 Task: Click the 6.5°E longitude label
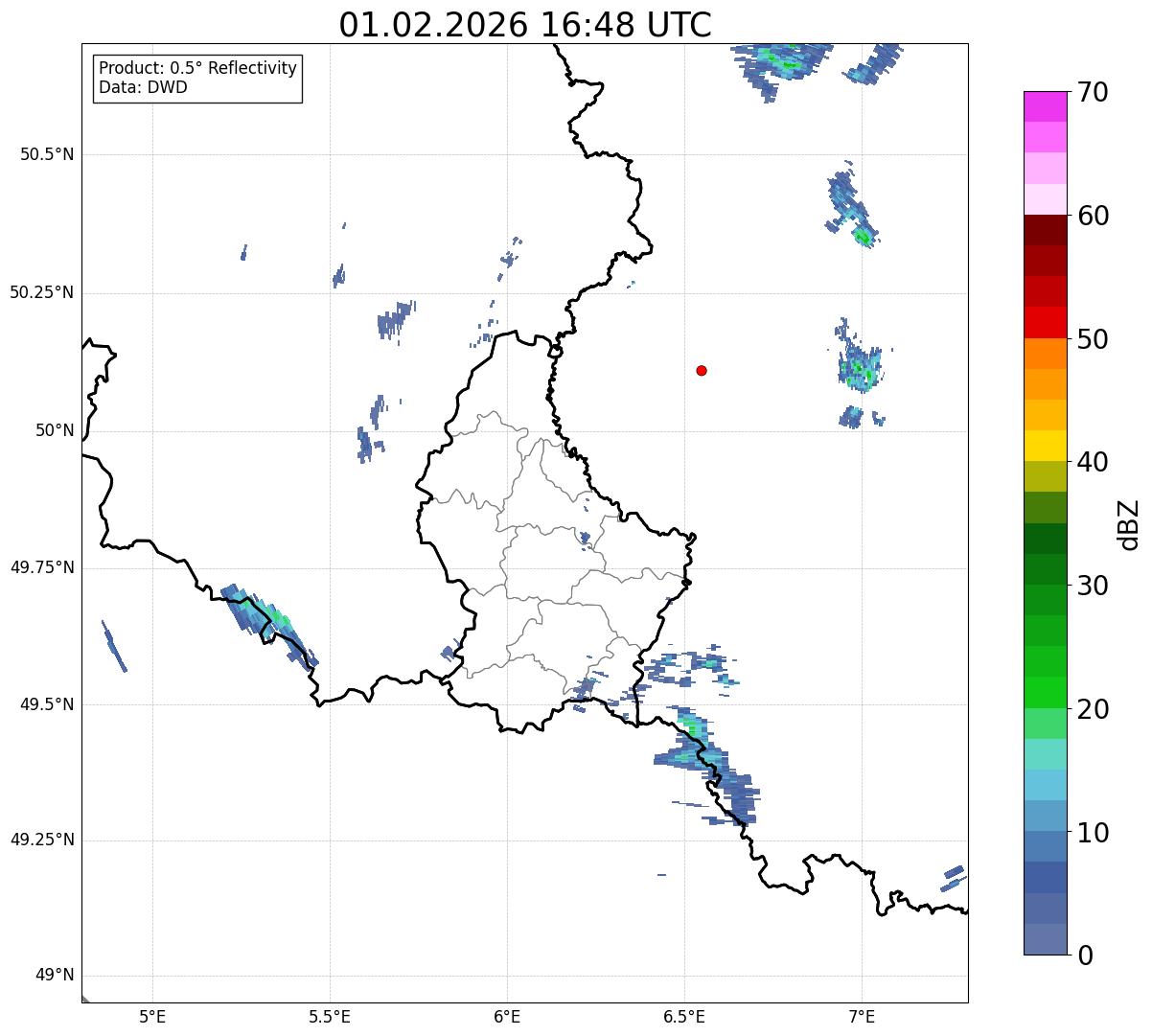(684, 1016)
